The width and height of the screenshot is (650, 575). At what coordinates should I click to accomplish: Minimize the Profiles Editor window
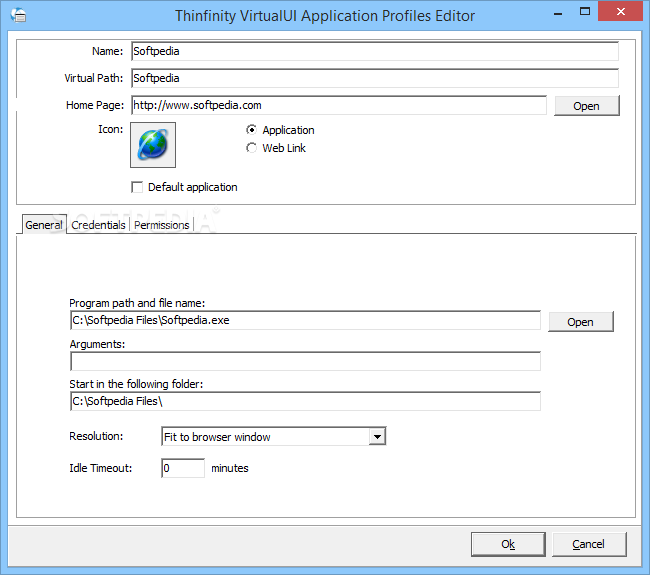(558, 12)
